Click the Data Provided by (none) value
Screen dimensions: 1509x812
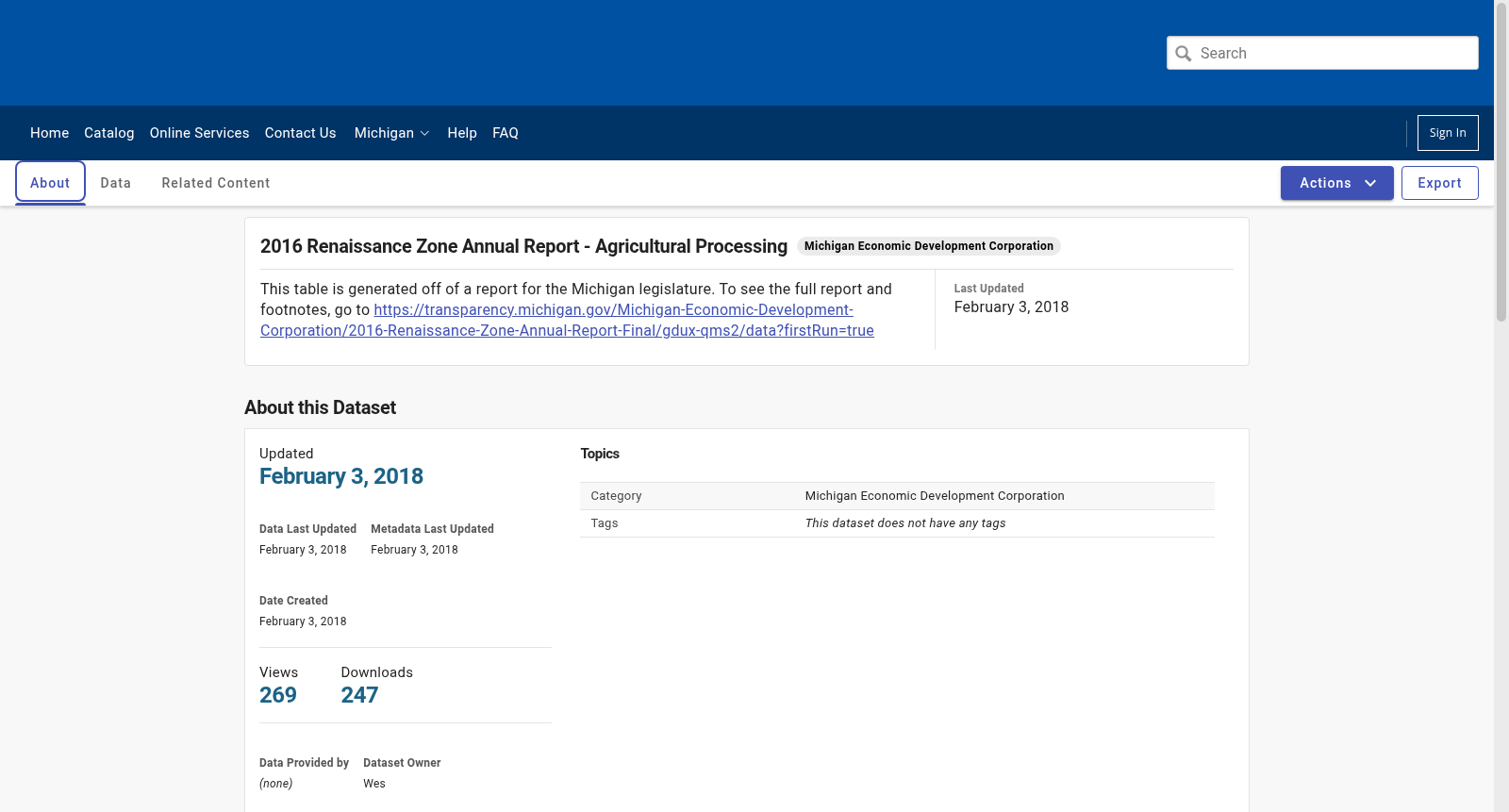coord(275,784)
